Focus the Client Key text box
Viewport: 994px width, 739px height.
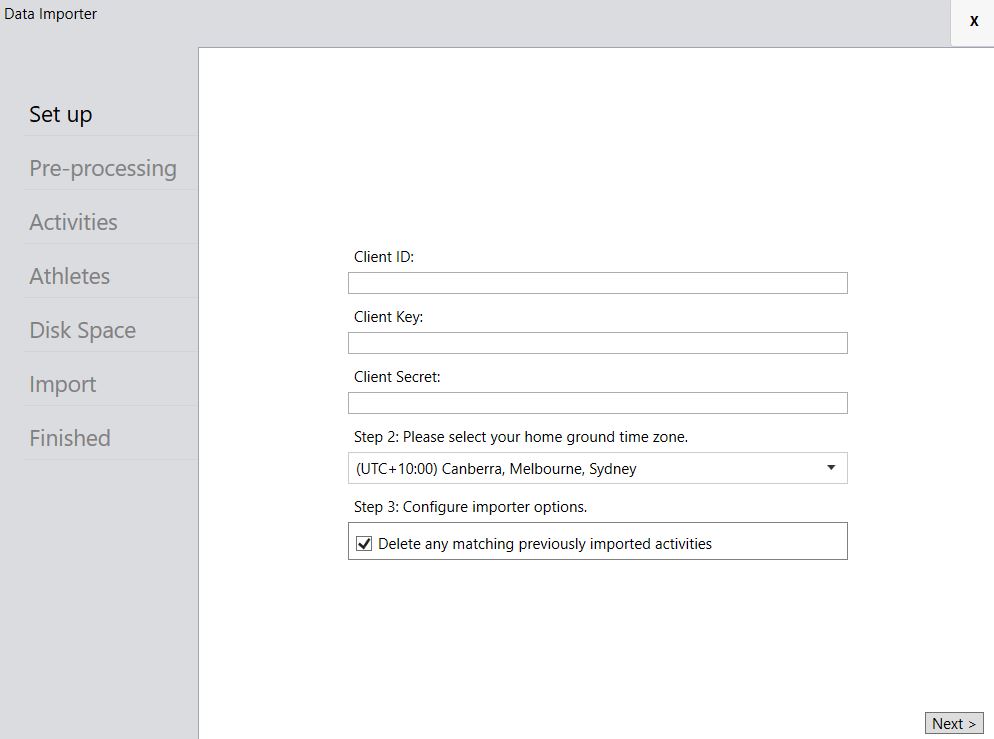(597, 343)
